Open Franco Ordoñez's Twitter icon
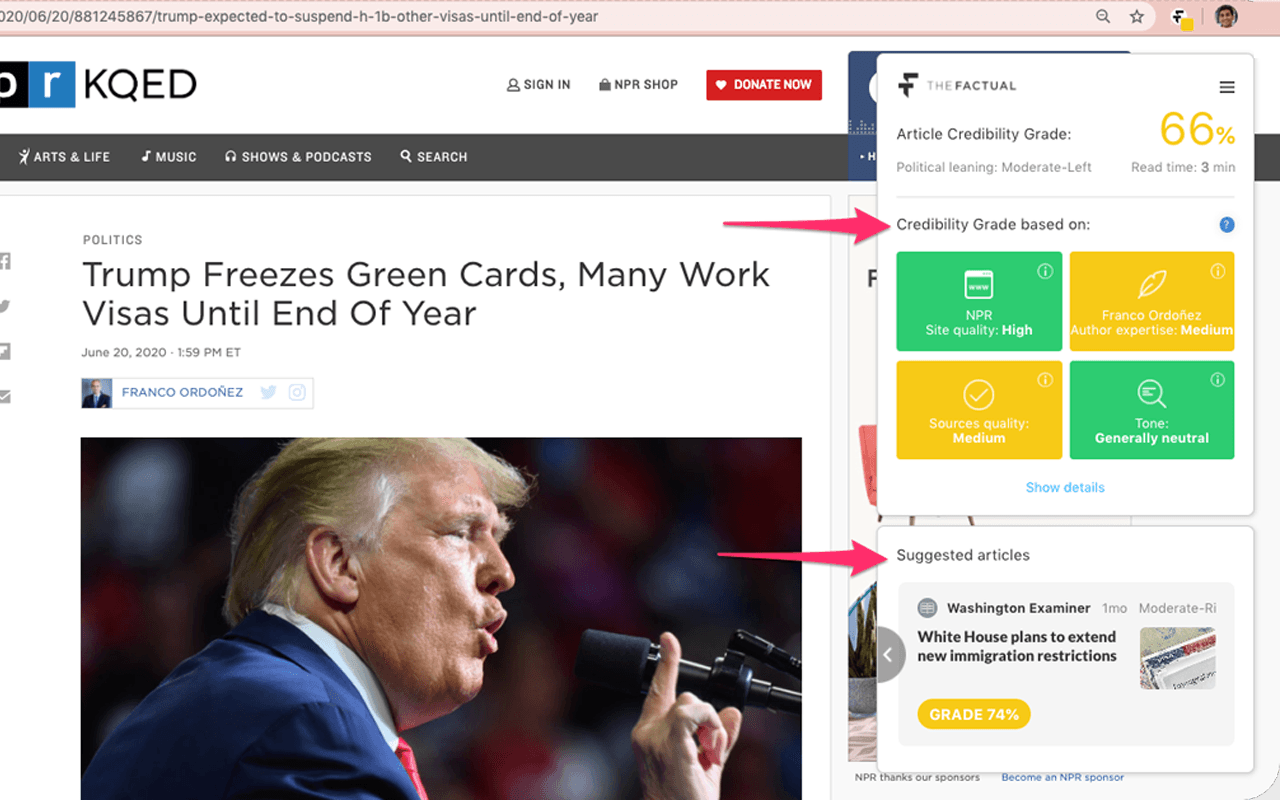 point(268,393)
